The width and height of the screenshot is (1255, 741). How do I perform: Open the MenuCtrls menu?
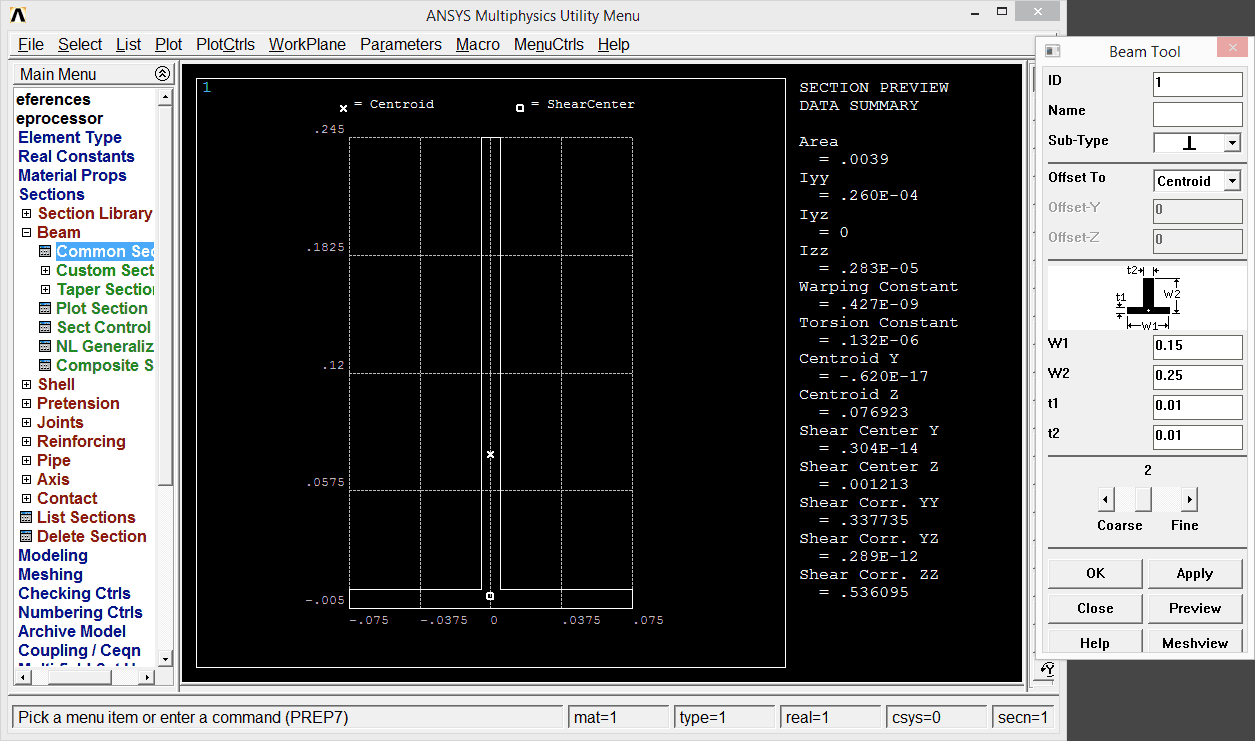549,44
